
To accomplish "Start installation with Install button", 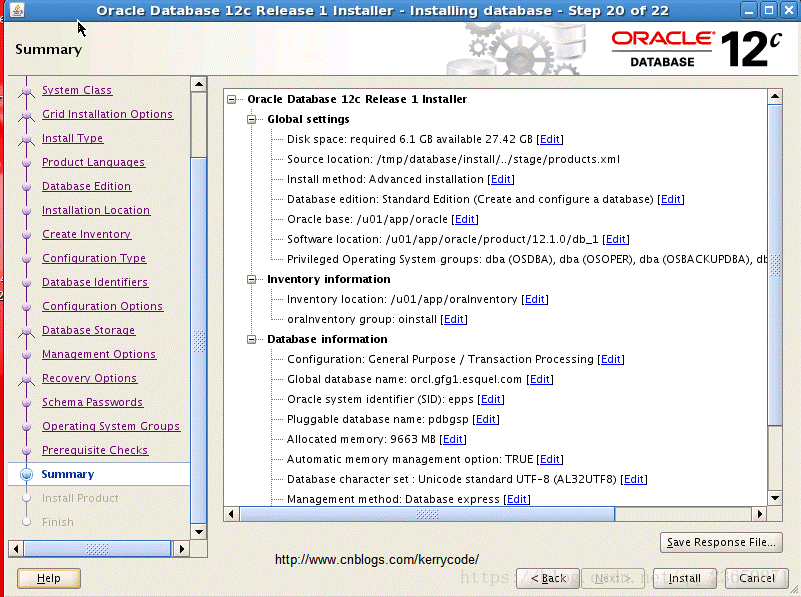I will (x=685, y=579).
